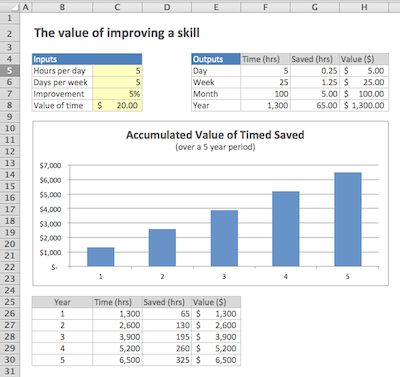
Task: Click the outputs 'Time (hrs)' header
Action: click(x=265, y=59)
